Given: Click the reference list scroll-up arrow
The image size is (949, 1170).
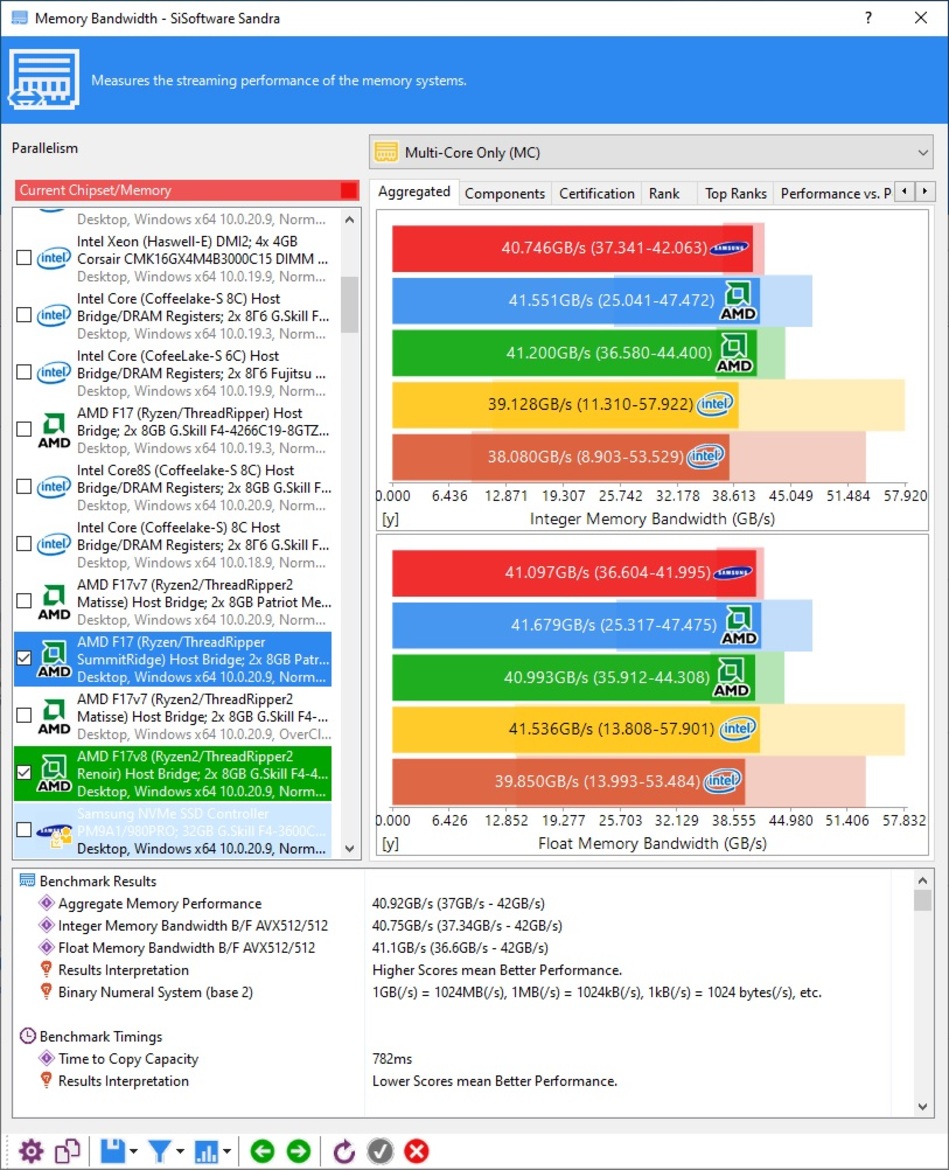Looking at the screenshot, I should (349, 219).
